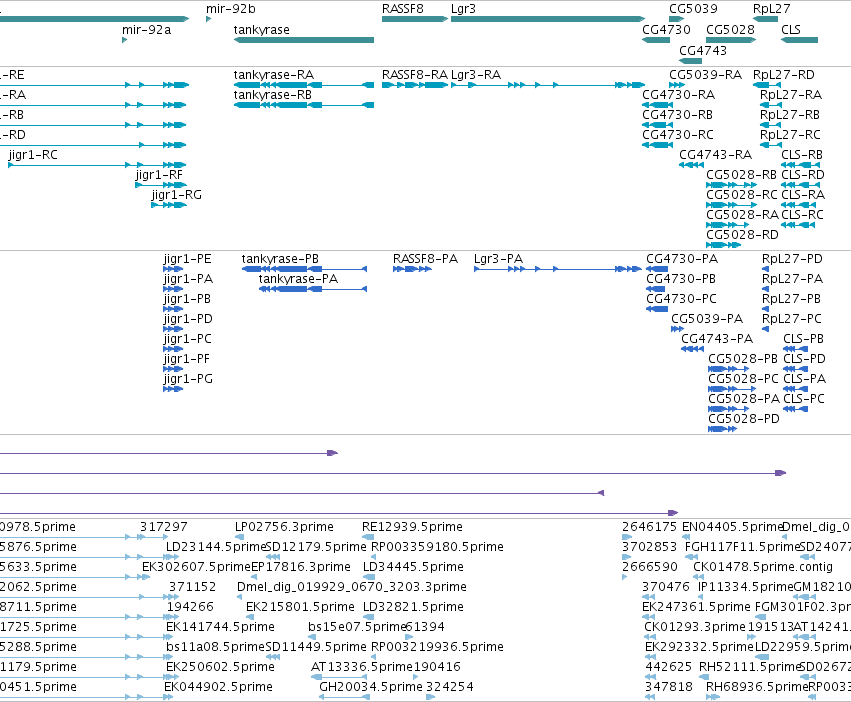Select the CG4743-RA transcript label

tap(715, 155)
